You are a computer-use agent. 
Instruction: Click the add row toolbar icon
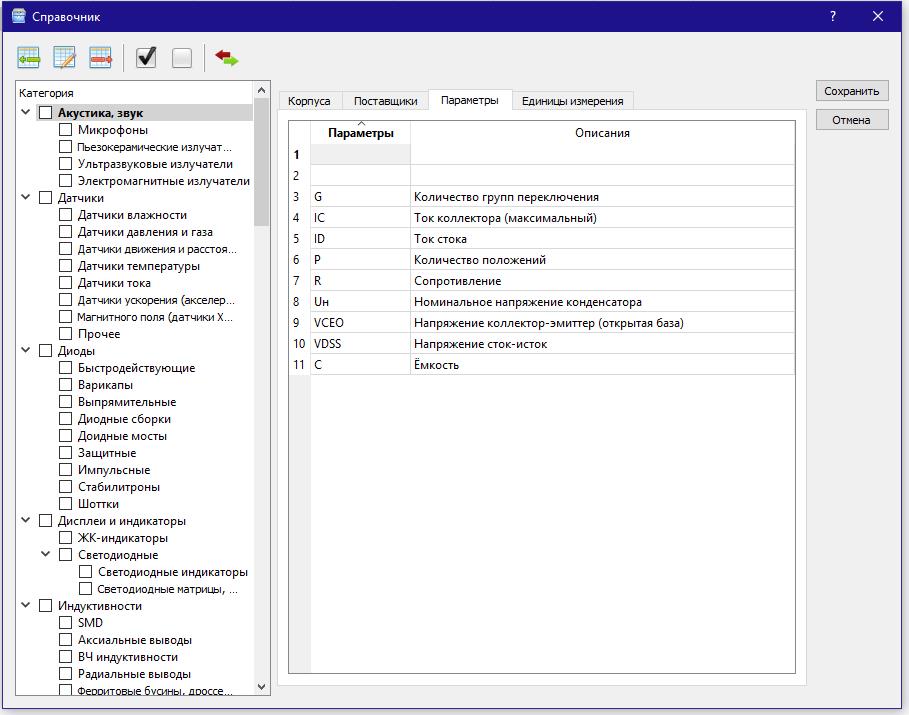(28, 58)
